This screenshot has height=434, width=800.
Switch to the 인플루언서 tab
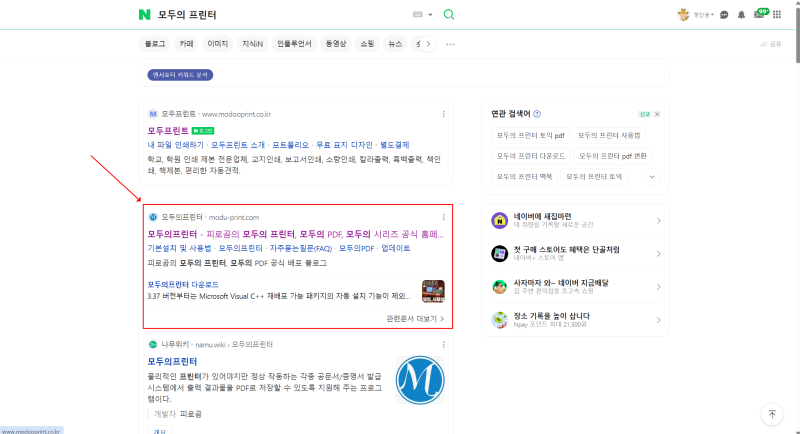[294, 44]
